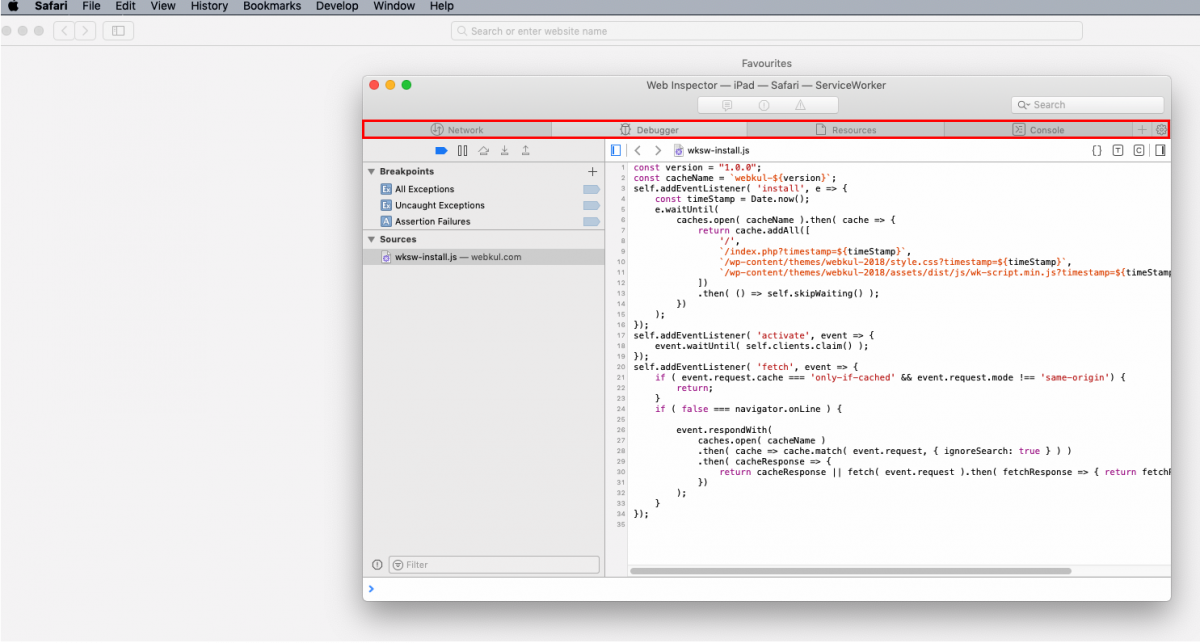Select the All Exceptions breakpoint row

point(484,189)
